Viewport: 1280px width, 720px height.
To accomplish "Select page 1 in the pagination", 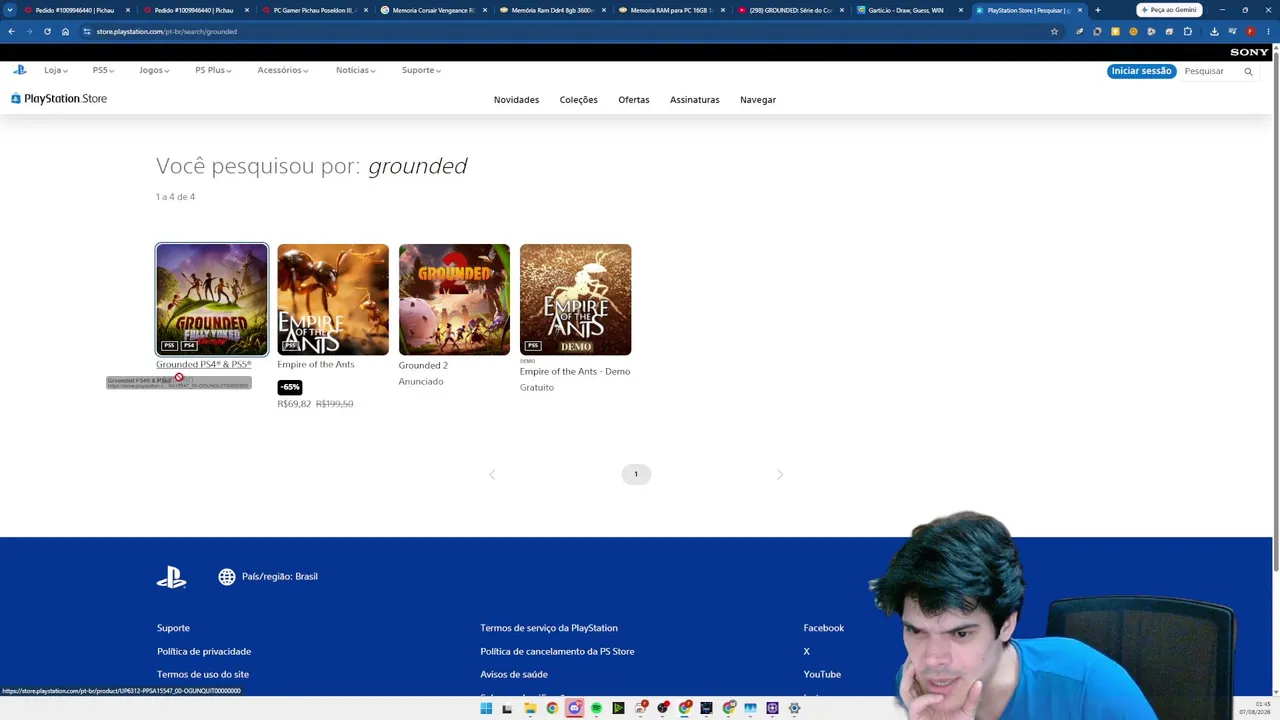I will [636, 474].
